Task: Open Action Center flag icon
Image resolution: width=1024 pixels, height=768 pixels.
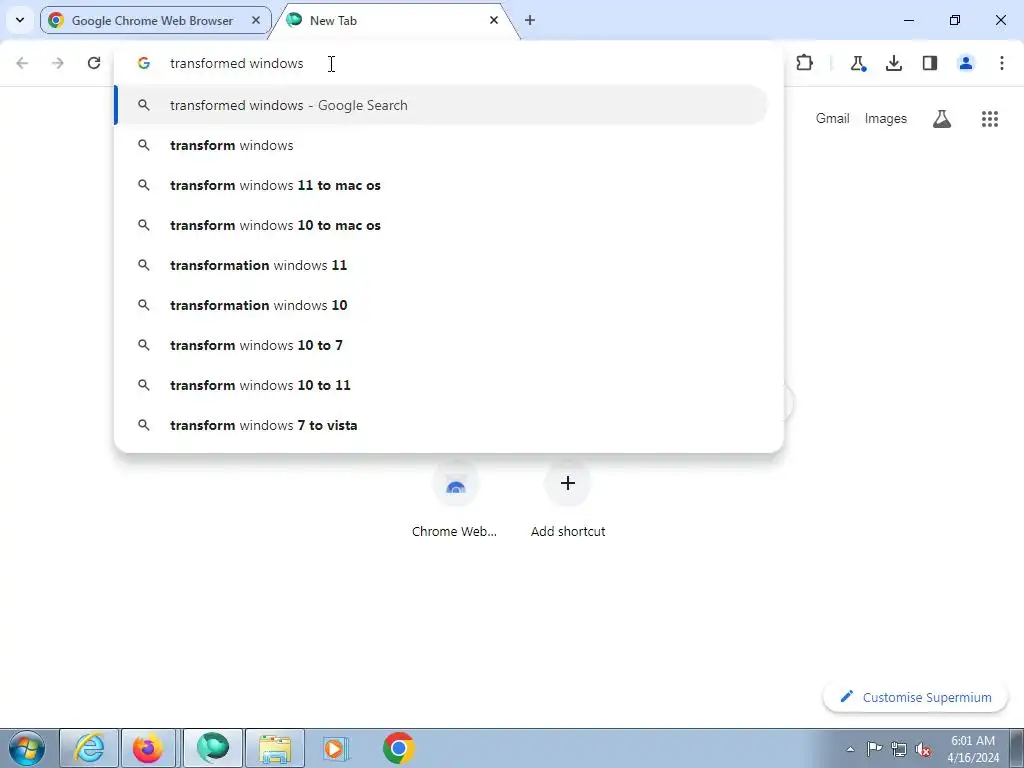Action: coord(874,749)
